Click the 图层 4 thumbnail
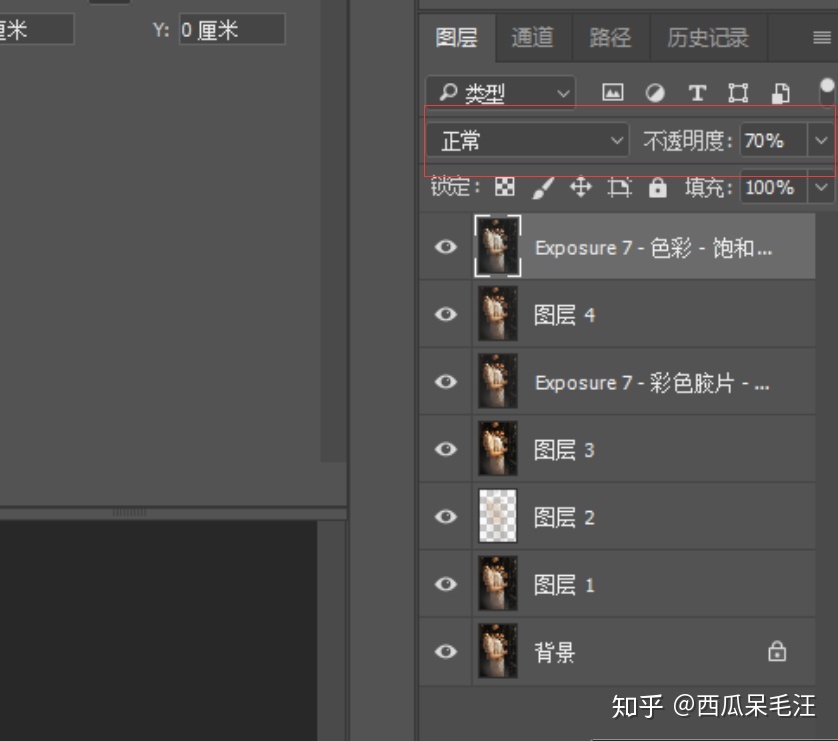 (498, 314)
